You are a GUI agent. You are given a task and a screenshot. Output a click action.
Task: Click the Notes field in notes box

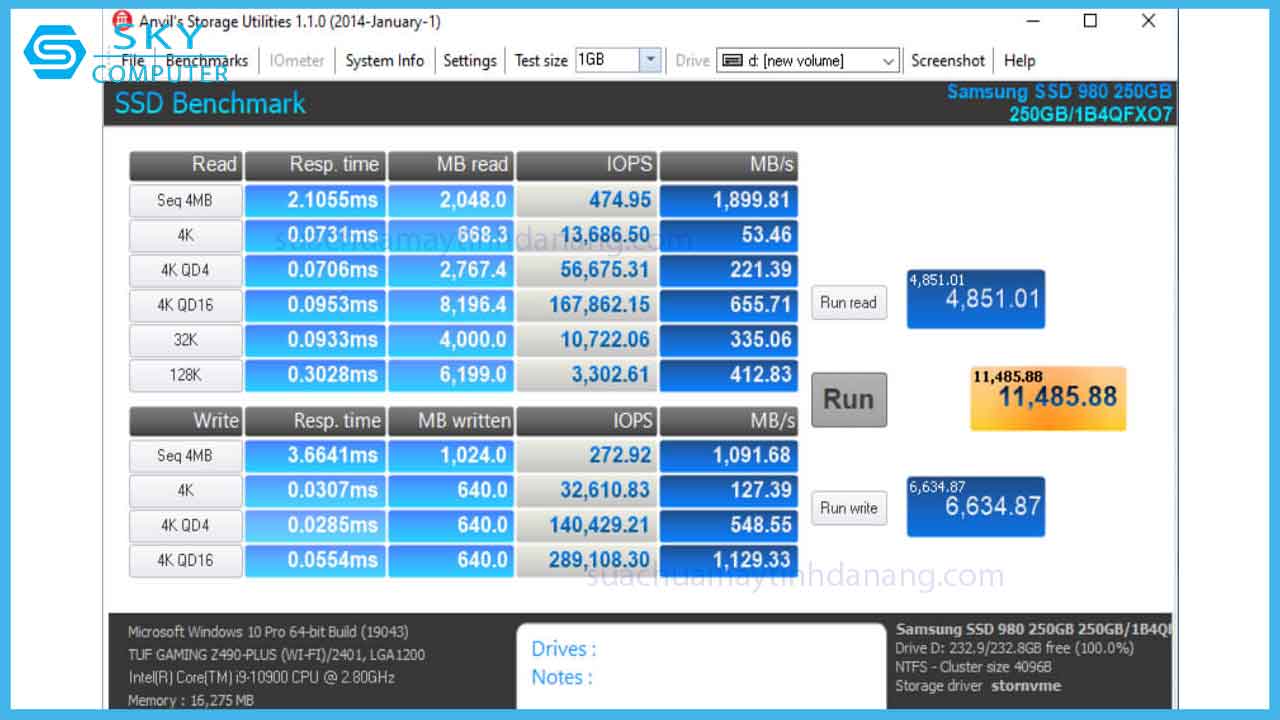562,677
